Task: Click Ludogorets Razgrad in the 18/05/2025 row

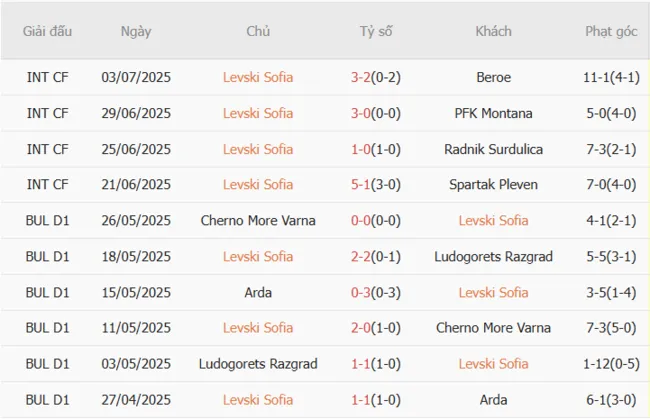Action: pos(493,256)
